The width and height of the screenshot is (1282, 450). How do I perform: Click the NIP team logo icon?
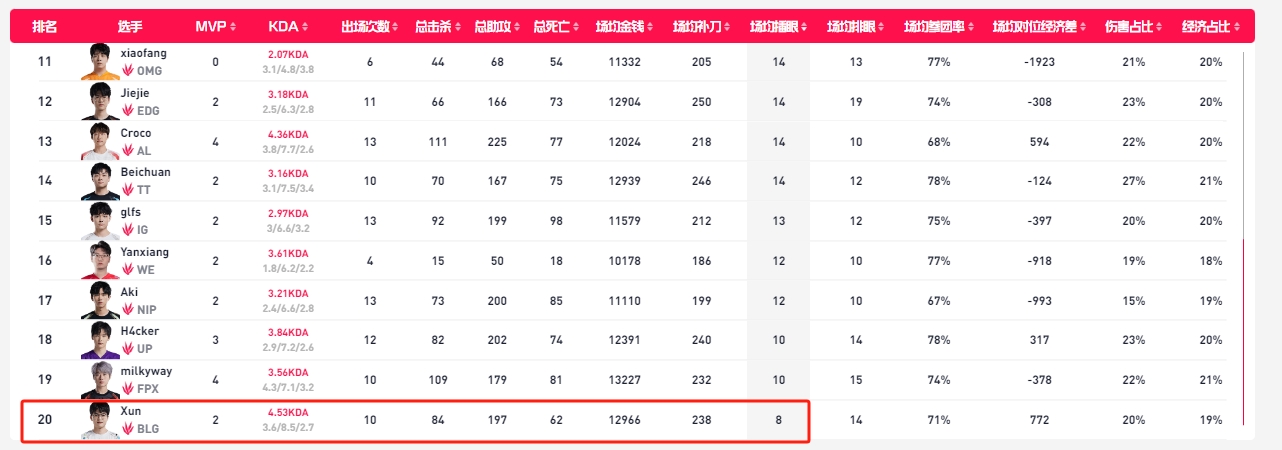click(128, 310)
